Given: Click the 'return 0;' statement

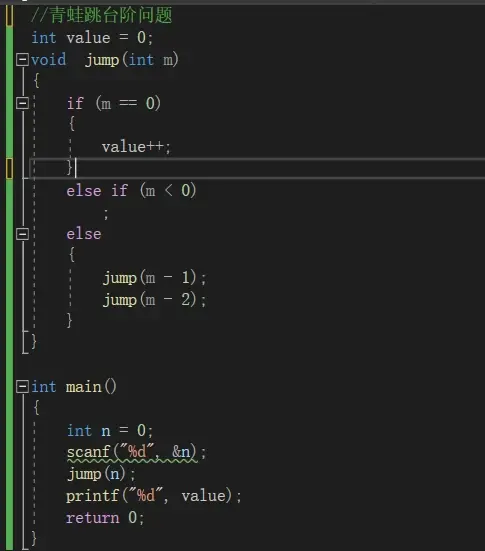Looking at the screenshot, I should tap(105, 518).
